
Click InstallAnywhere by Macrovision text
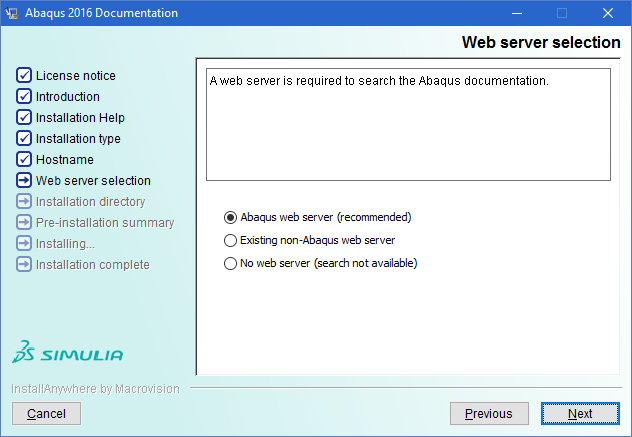coord(96,389)
